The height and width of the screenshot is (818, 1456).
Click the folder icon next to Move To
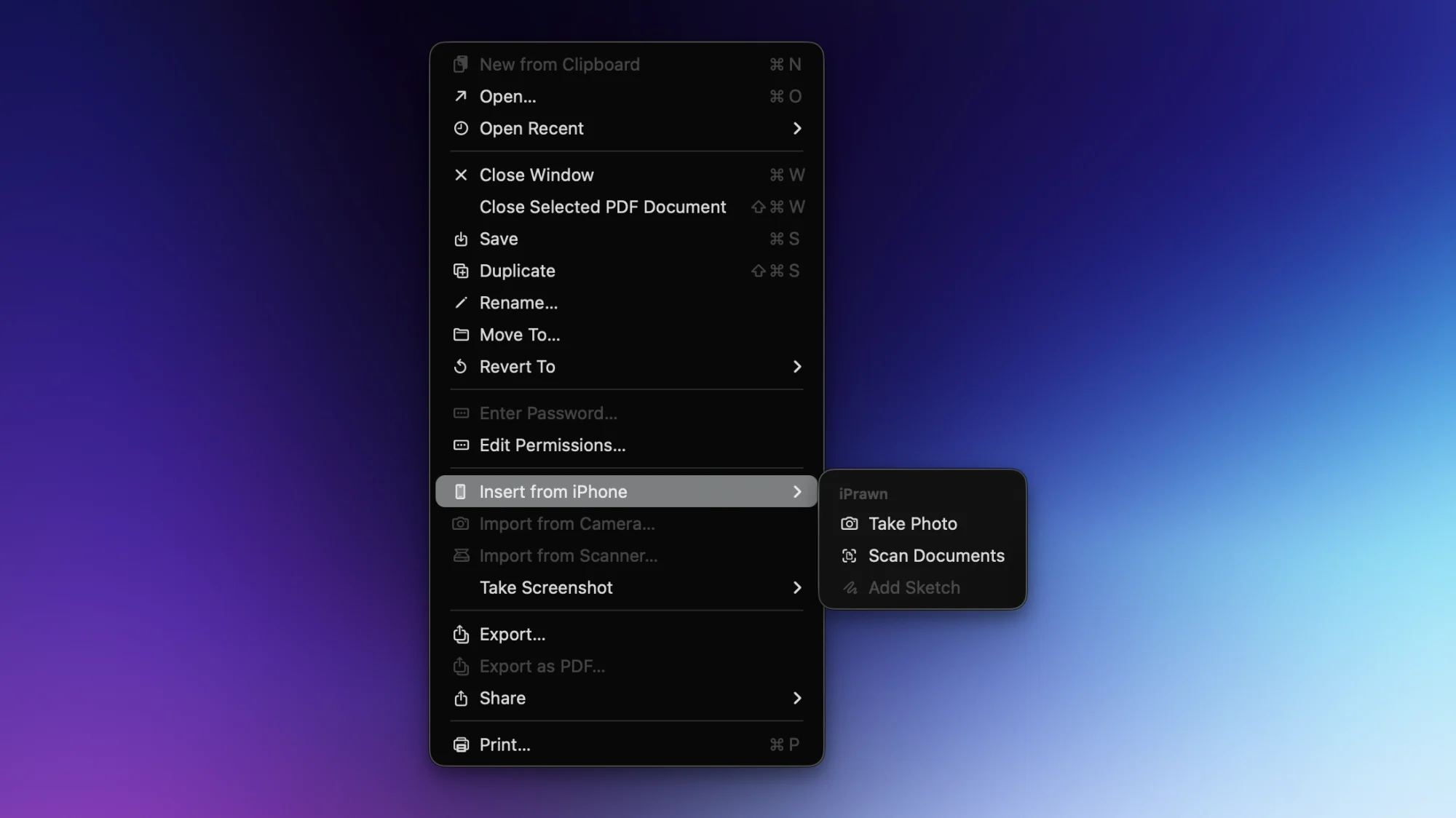[461, 335]
